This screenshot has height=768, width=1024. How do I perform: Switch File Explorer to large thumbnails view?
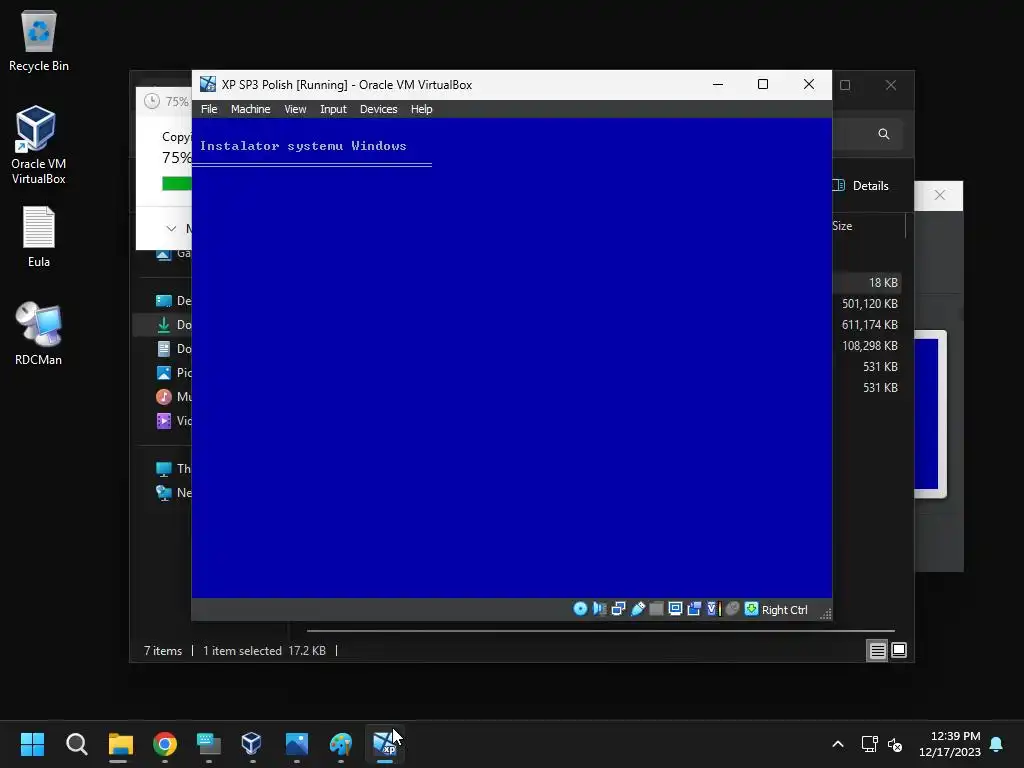tap(899, 650)
